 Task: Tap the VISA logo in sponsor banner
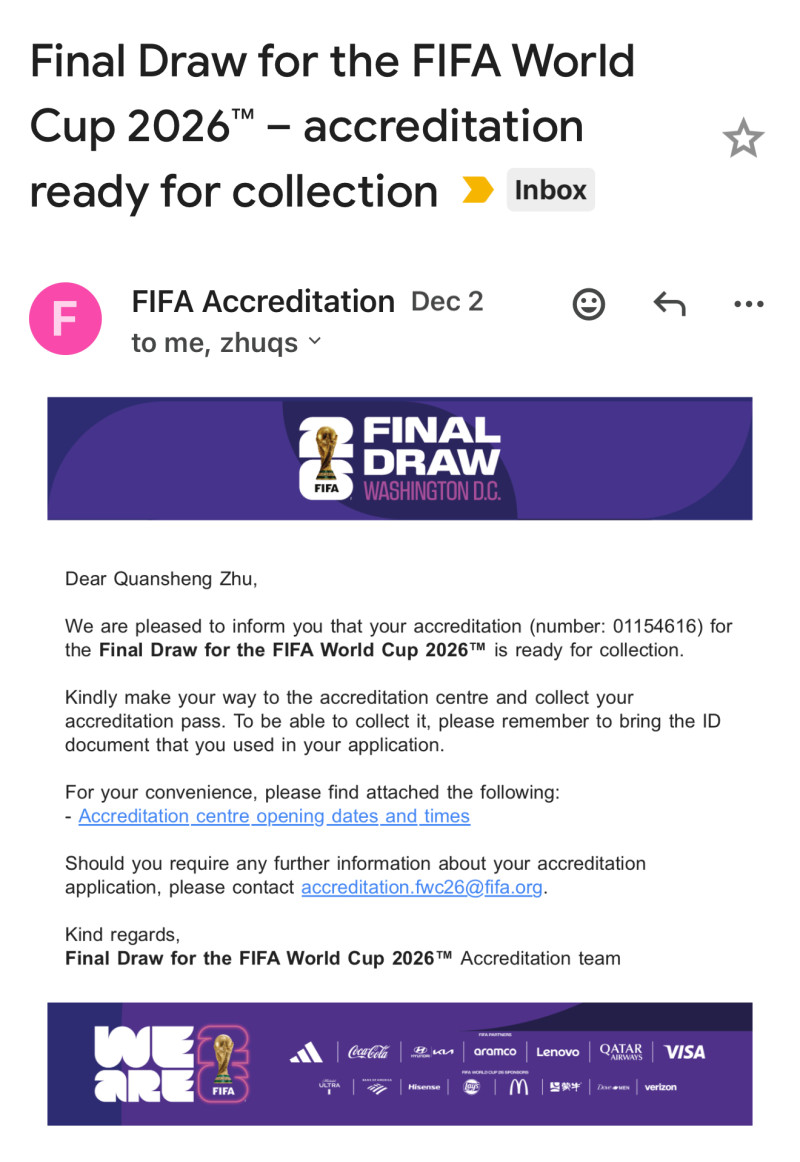pos(685,1052)
